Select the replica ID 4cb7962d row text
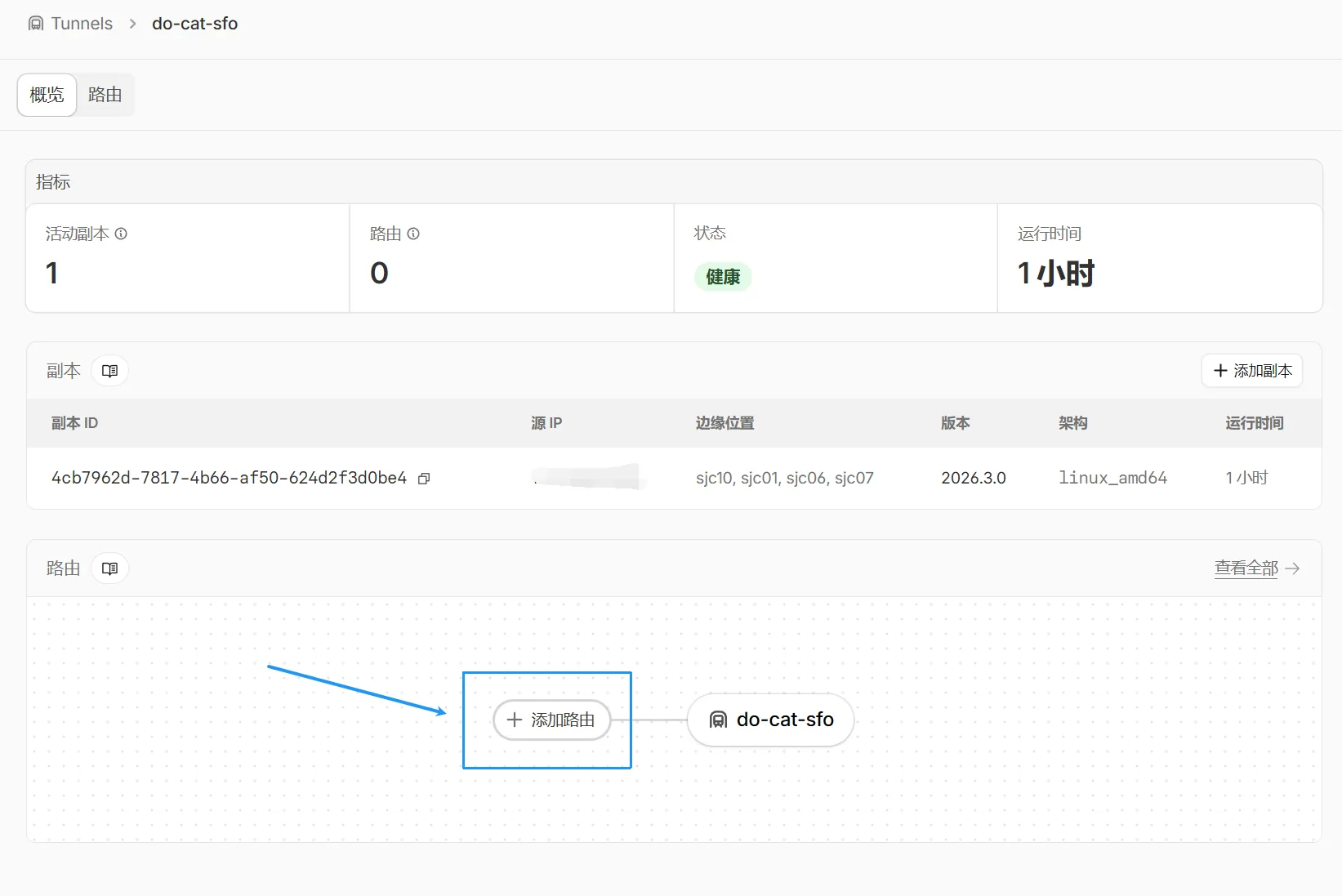 (x=229, y=478)
